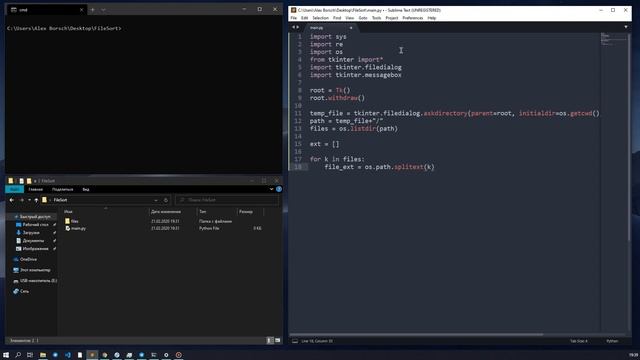The image size is (640, 360).
Task: Go back in Explorer navigation
Action: coord(12,200)
